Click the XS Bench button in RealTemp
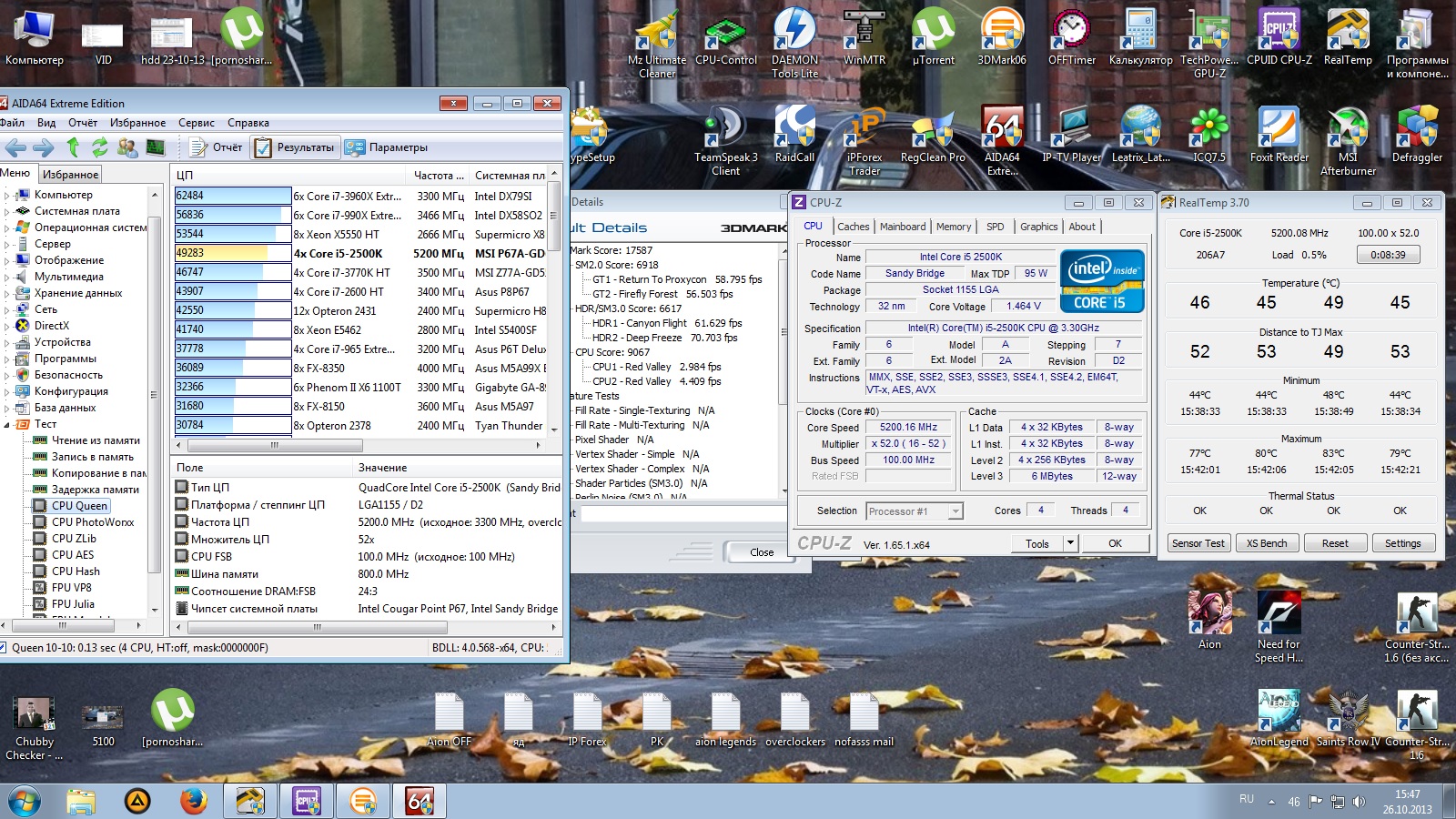 pyautogui.click(x=1267, y=543)
